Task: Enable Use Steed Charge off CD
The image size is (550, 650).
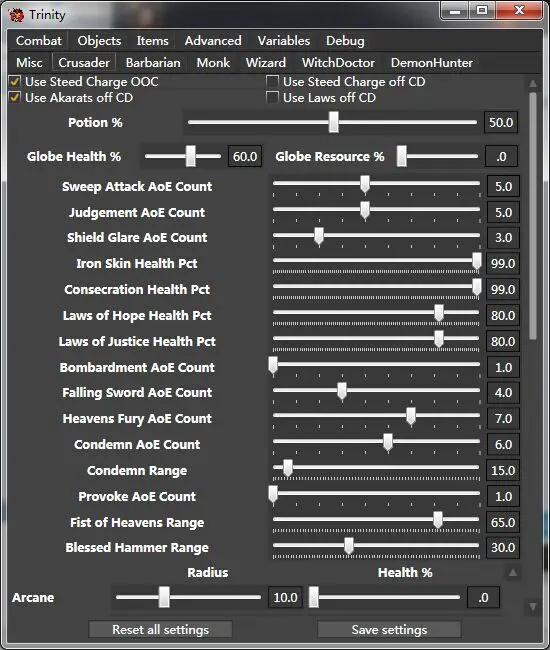Action: coord(272,81)
